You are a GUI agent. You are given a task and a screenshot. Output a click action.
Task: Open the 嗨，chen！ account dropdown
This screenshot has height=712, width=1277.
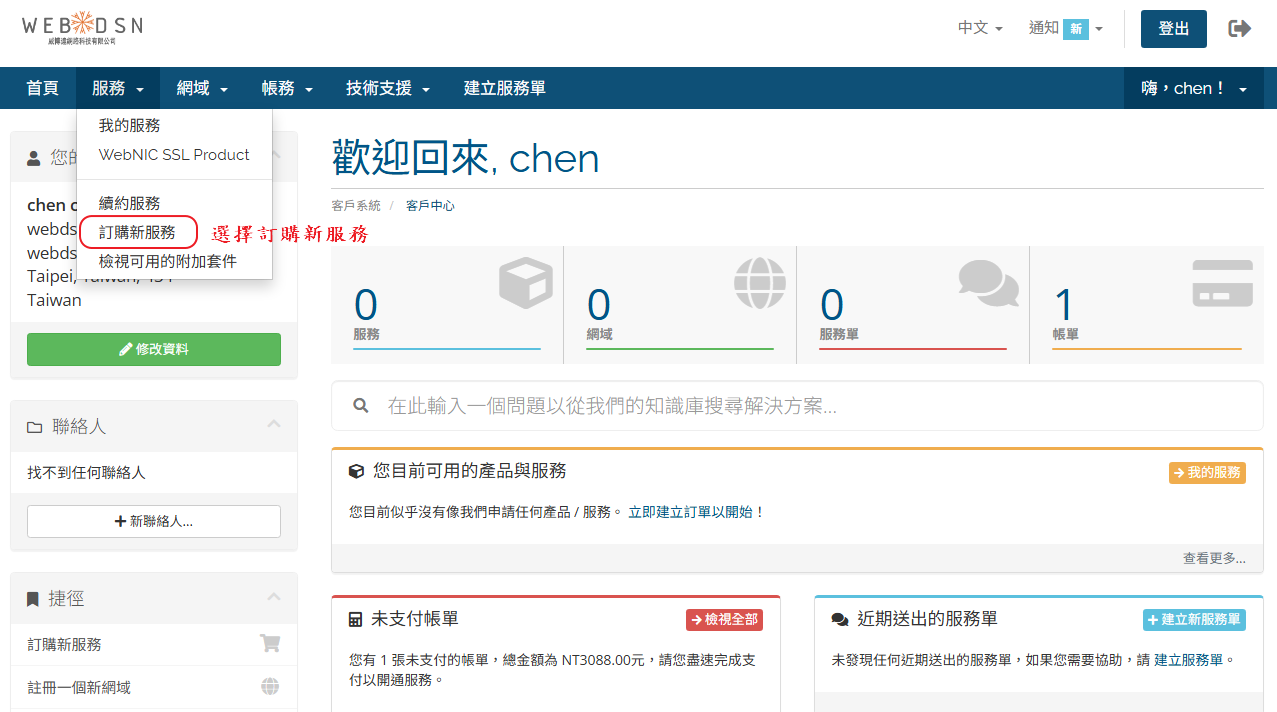pos(1194,88)
